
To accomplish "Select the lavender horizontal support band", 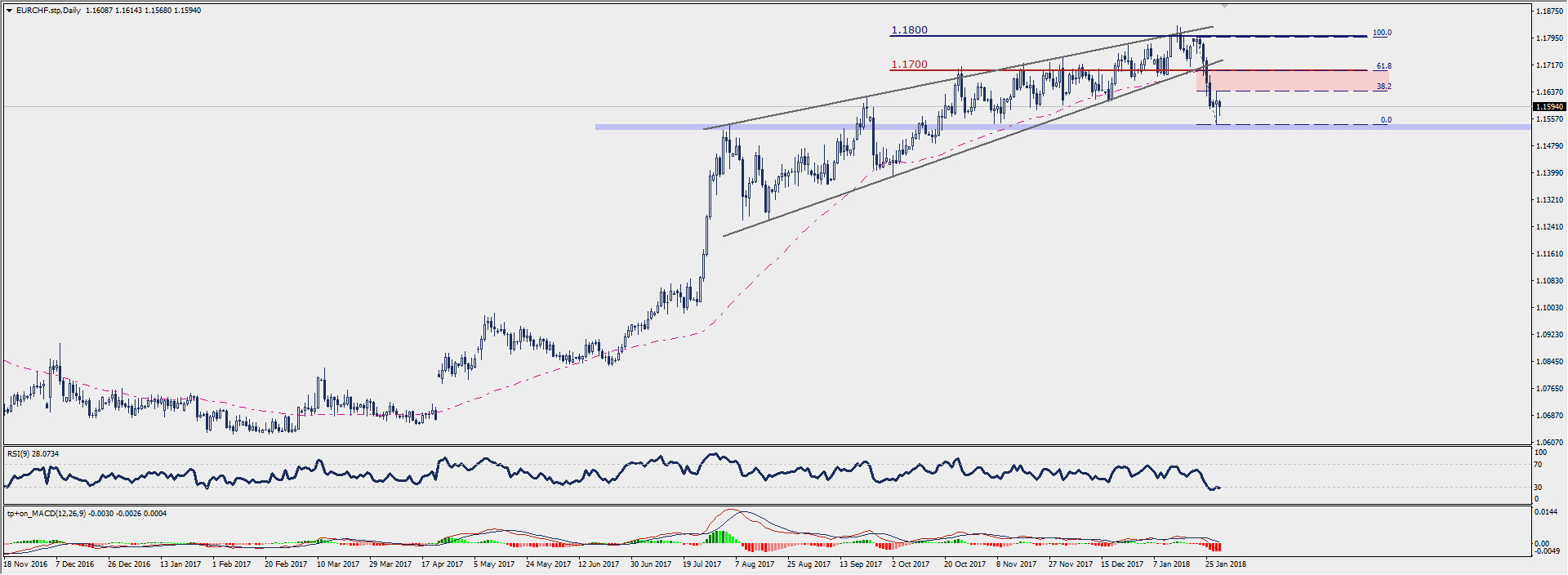I will click(x=1062, y=127).
